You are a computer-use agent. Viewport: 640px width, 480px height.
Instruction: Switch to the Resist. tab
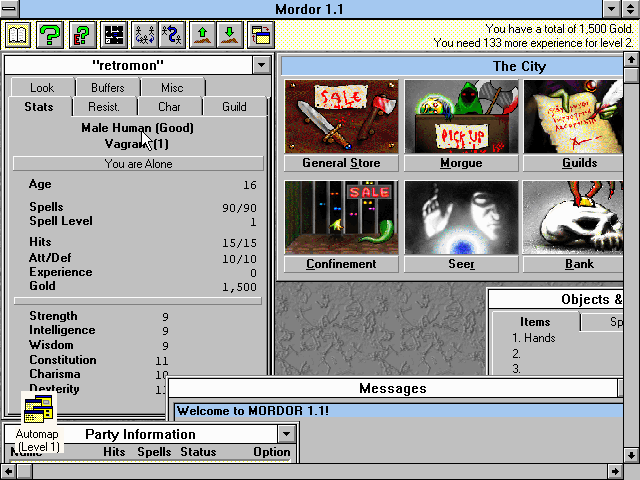104,107
